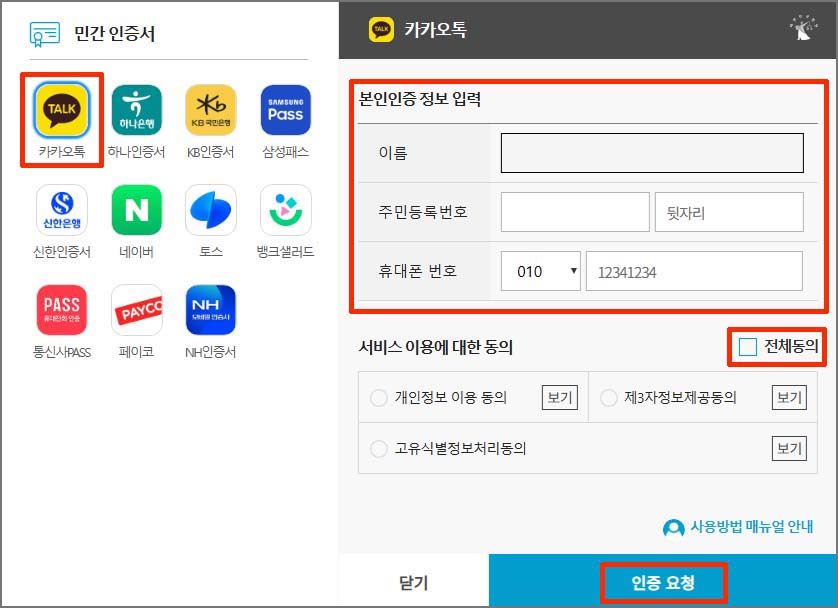
Task: Open the 010 phone prefix dropdown
Action: 540,271
